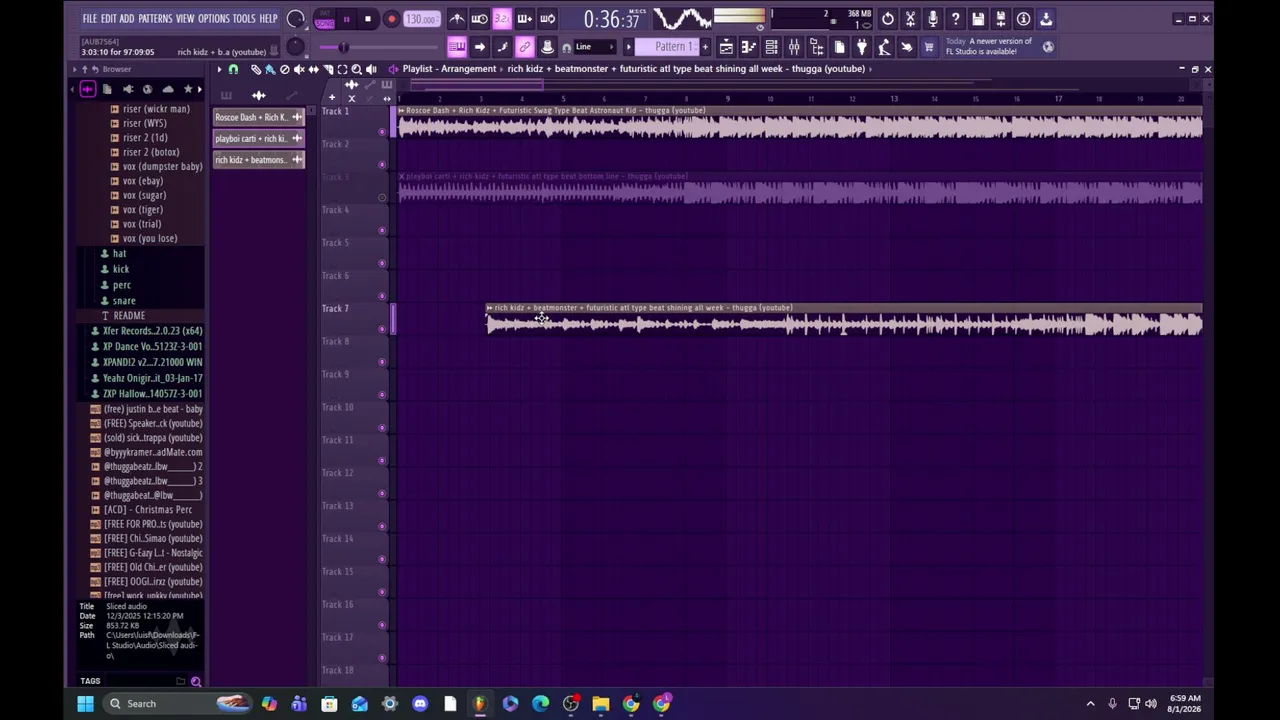Viewport: 1280px width, 720px height.
Task: Open the project info icon
Action: [x=1024, y=19]
